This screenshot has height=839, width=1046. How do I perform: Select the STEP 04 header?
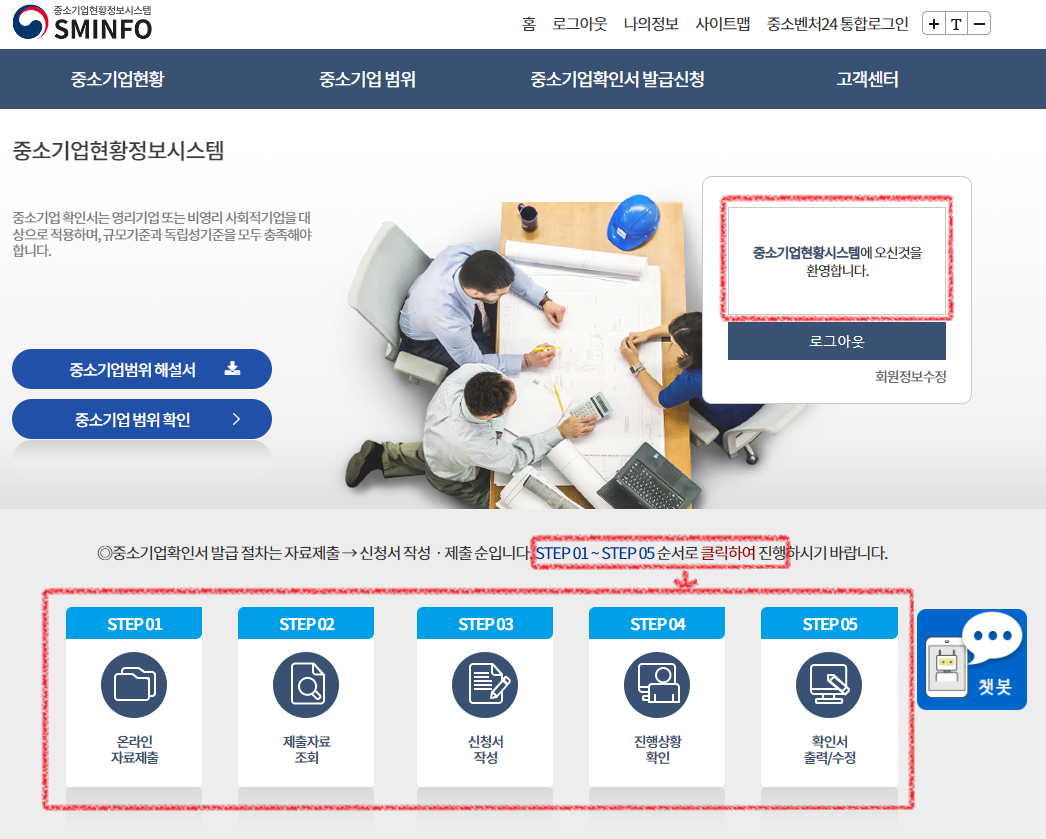tap(657, 624)
